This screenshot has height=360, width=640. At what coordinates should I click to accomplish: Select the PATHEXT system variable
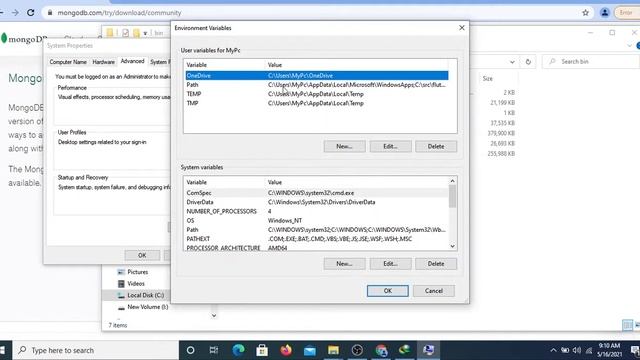point(317,239)
